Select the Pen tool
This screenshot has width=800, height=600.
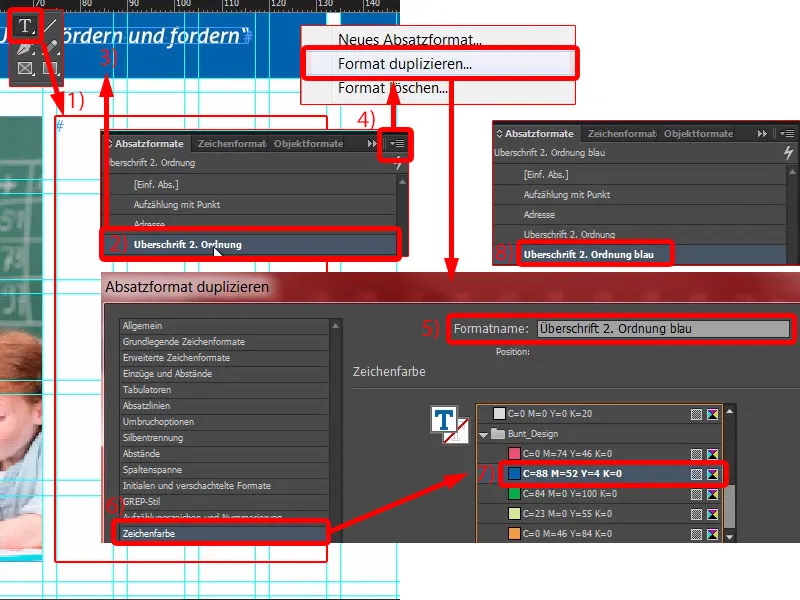tap(24, 48)
